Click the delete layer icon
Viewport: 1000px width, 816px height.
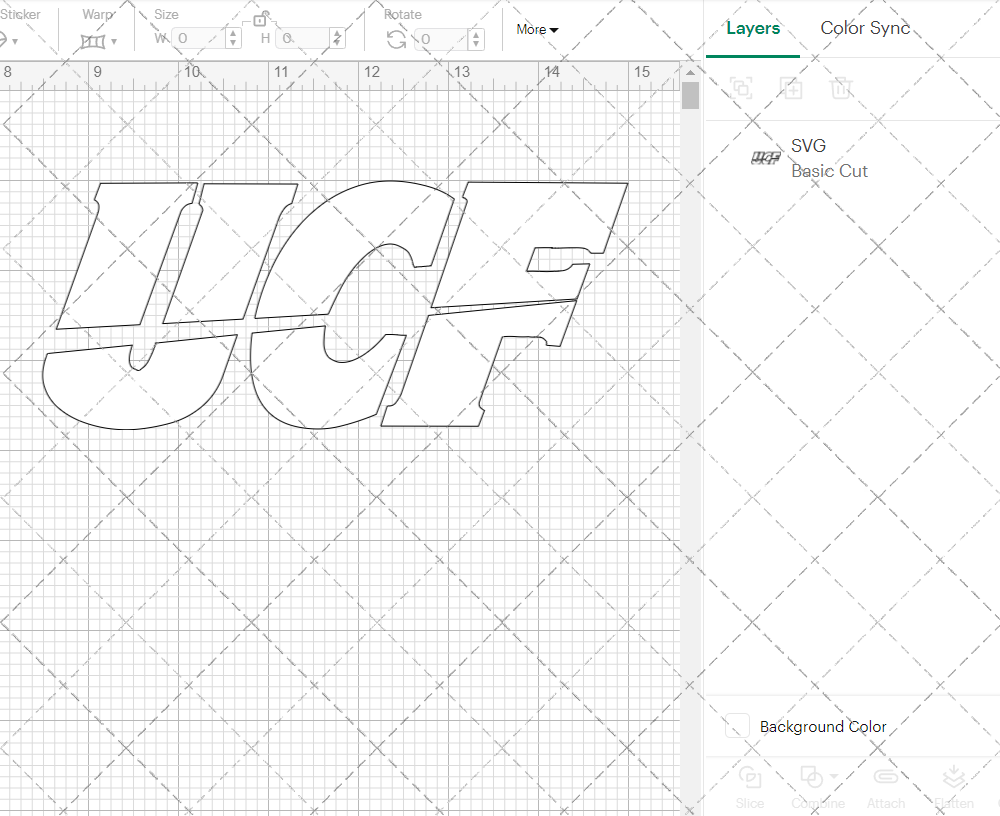tap(842, 89)
